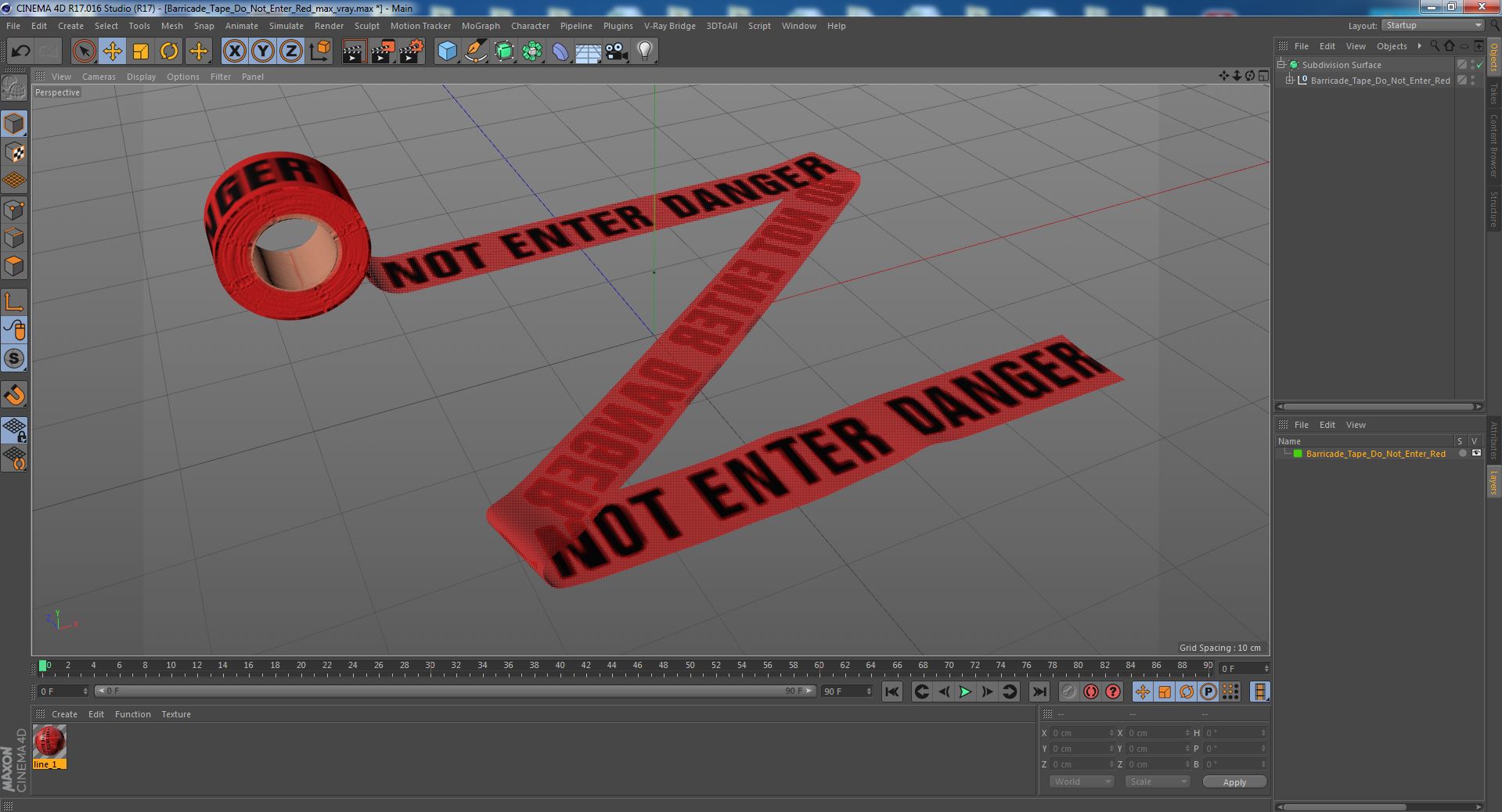Viewport: 1502px width, 812px height.
Task: Toggle Autokeying red button
Action: tap(1090, 692)
